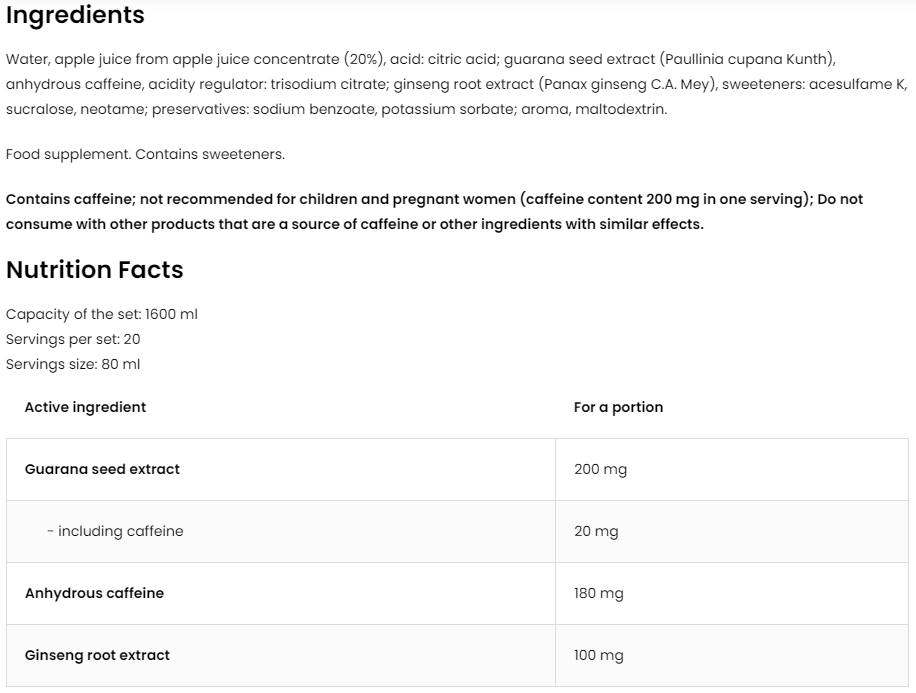Click the 100 mg value cell
The width and height of the screenshot is (916, 693).
pos(598,655)
